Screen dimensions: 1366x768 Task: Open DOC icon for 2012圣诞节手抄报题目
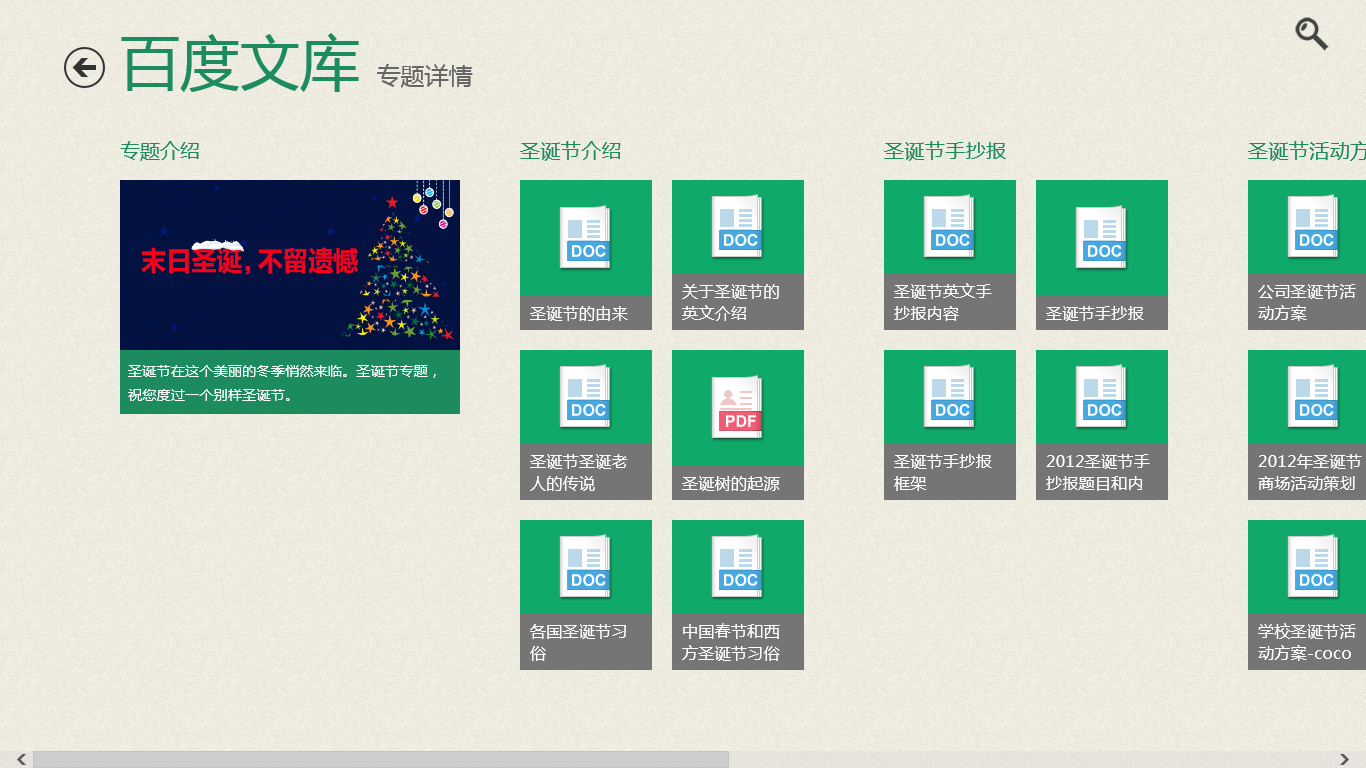(x=1101, y=397)
